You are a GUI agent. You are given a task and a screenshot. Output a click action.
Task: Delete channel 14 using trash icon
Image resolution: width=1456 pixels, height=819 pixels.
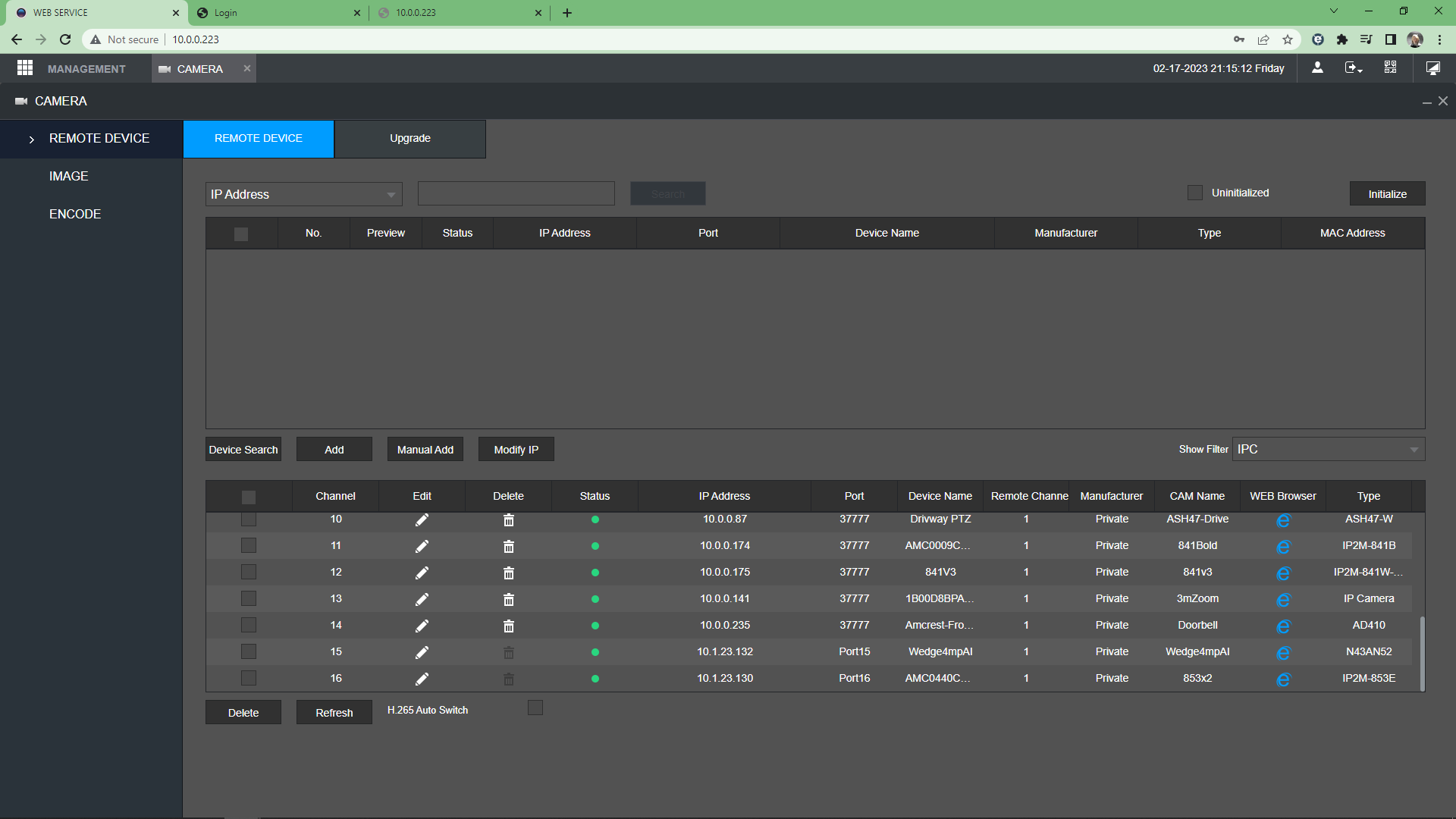click(509, 626)
